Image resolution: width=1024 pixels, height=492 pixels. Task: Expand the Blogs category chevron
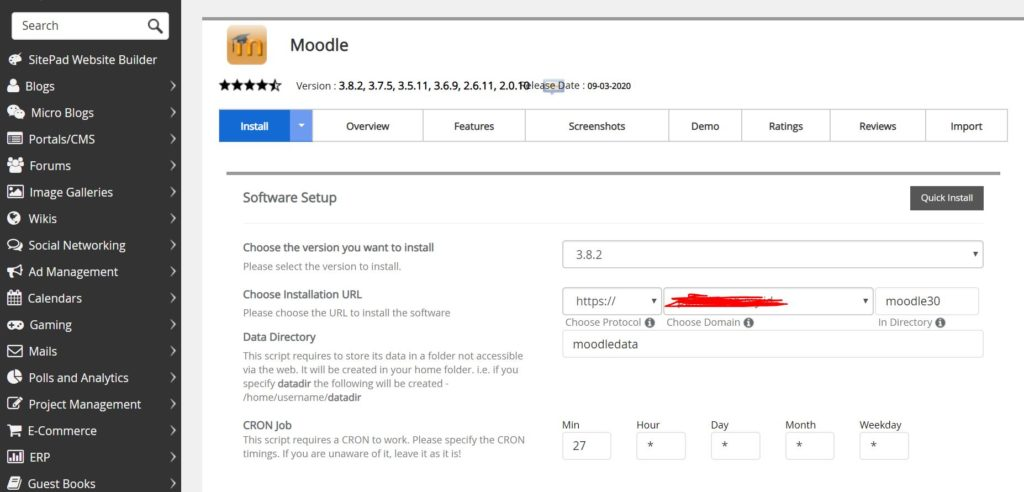[173, 86]
